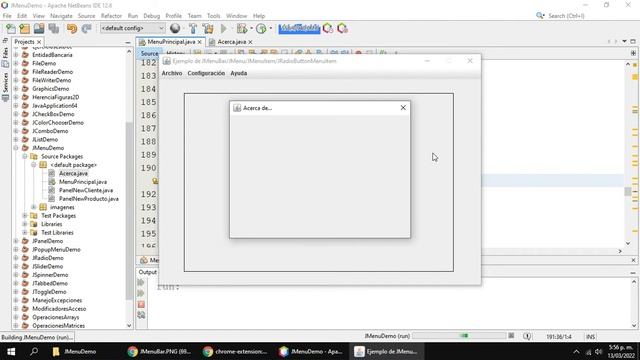Click the red Stop icon in Output

click(141, 304)
